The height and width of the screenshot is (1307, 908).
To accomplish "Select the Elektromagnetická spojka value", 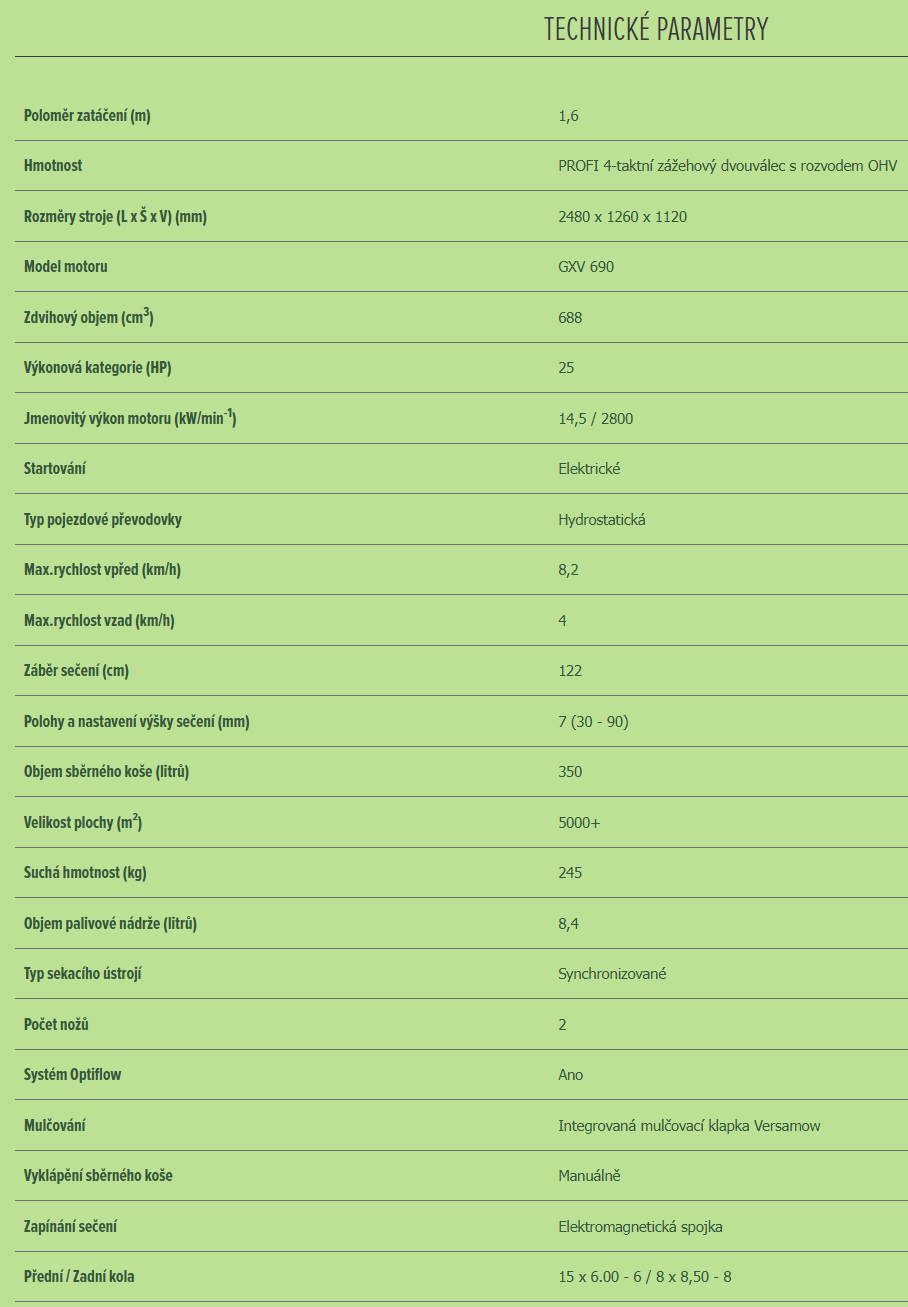I will tap(640, 1227).
